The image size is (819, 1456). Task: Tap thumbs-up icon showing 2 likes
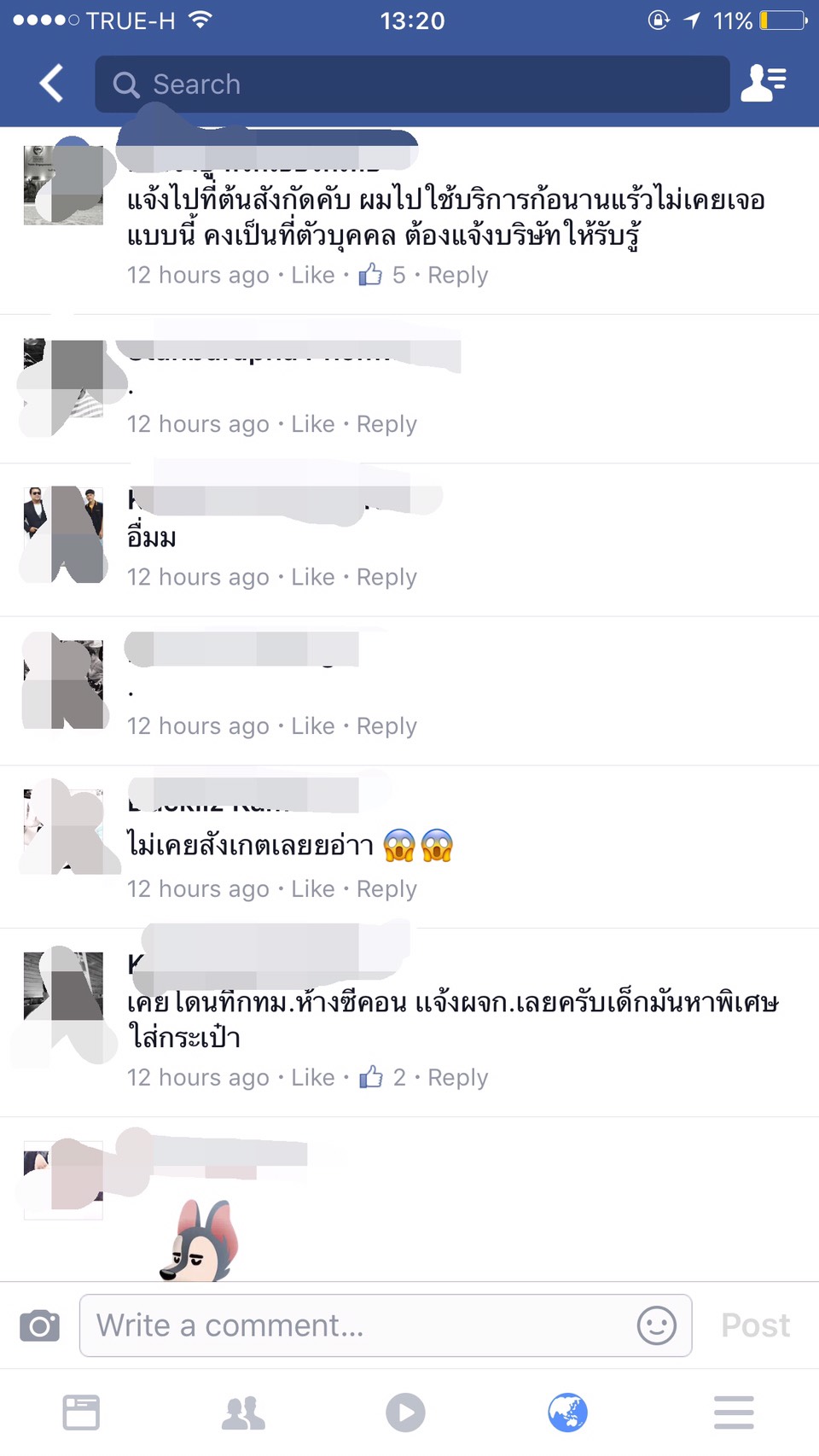pos(370,1076)
